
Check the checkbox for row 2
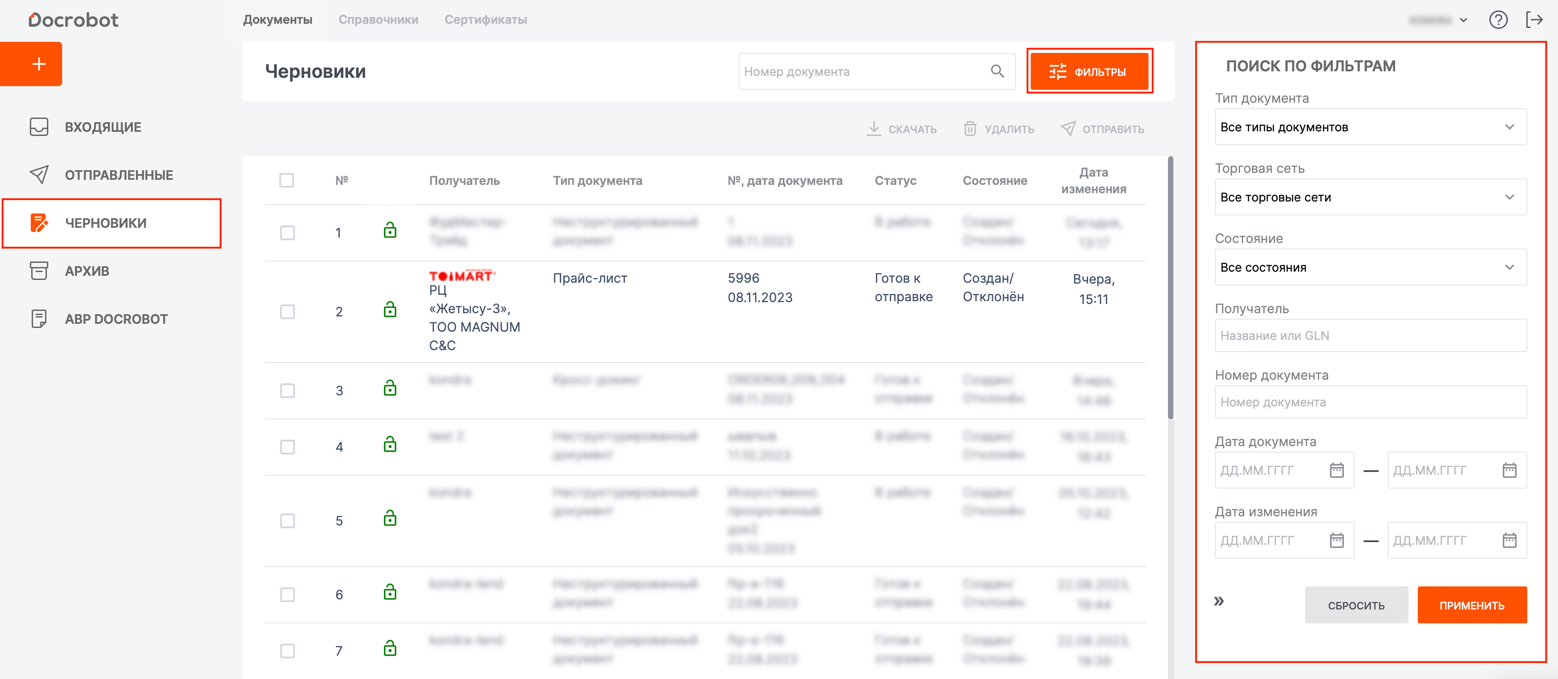pyautogui.click(x=288, y=312)
